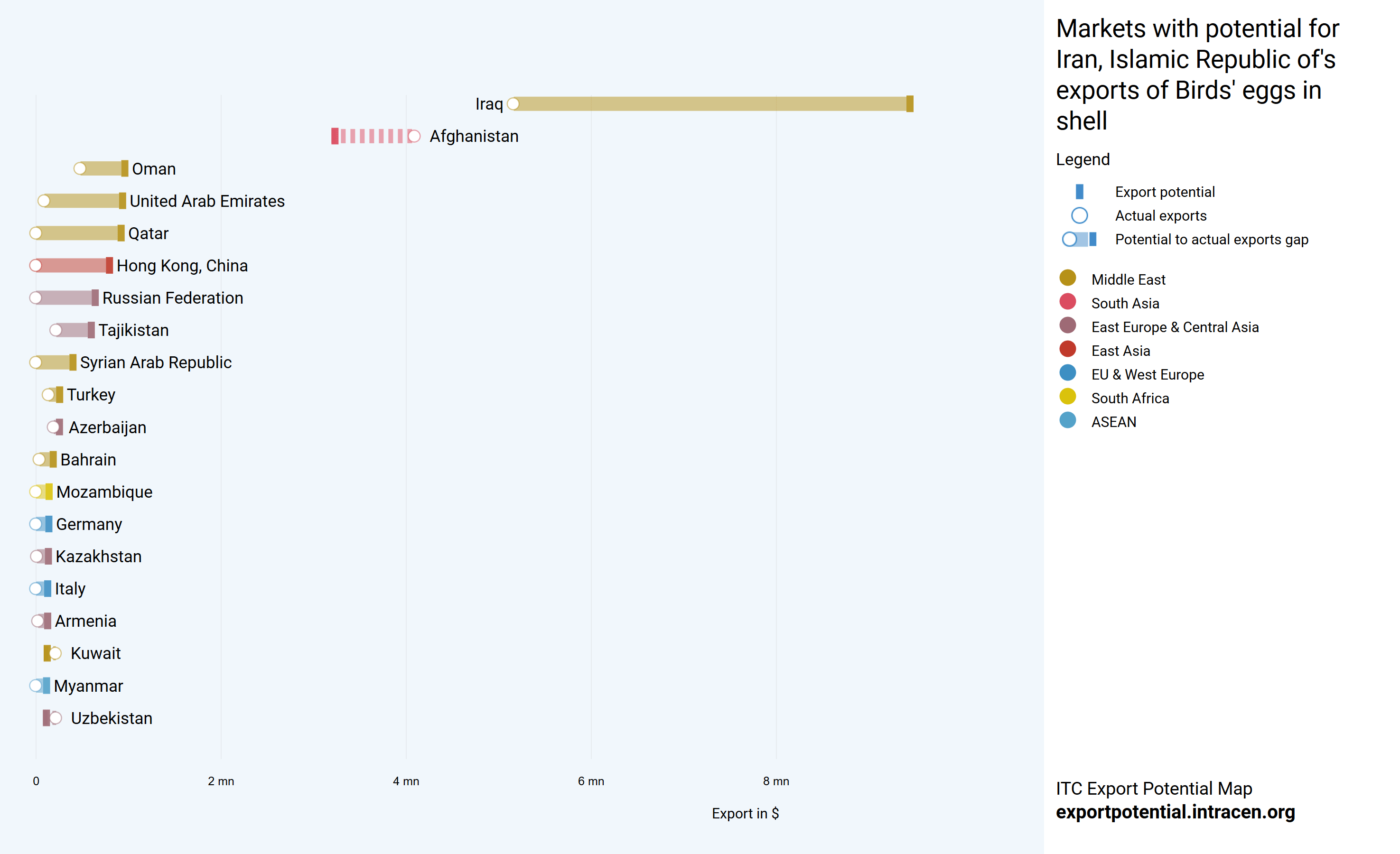1400x854 pixels.
Task: Click the Potential to actual exports gap icon
Action: (1080, 240)
